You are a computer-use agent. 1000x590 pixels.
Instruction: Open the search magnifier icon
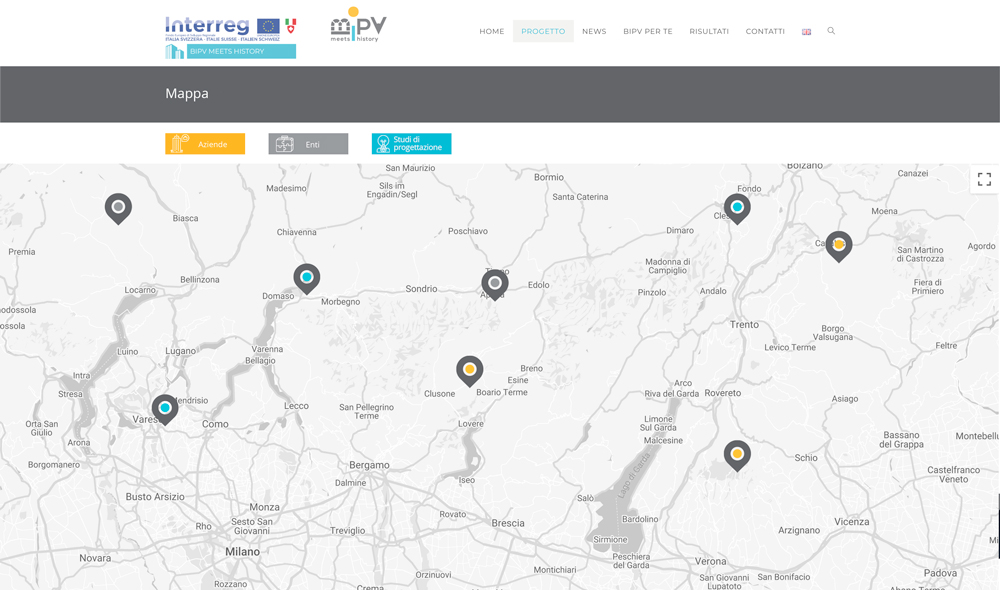point(831,31)
